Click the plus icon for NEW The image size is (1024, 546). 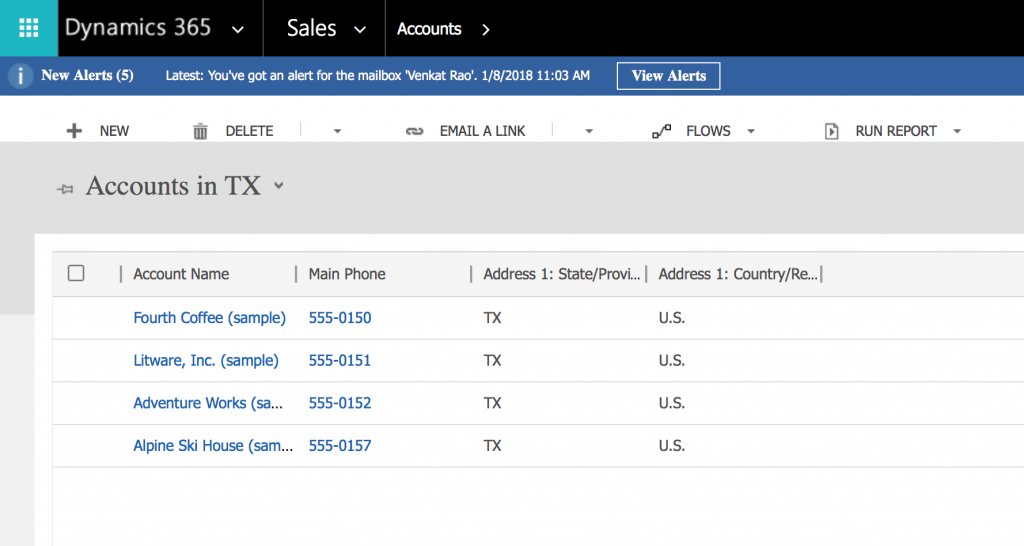coord(74,131)
